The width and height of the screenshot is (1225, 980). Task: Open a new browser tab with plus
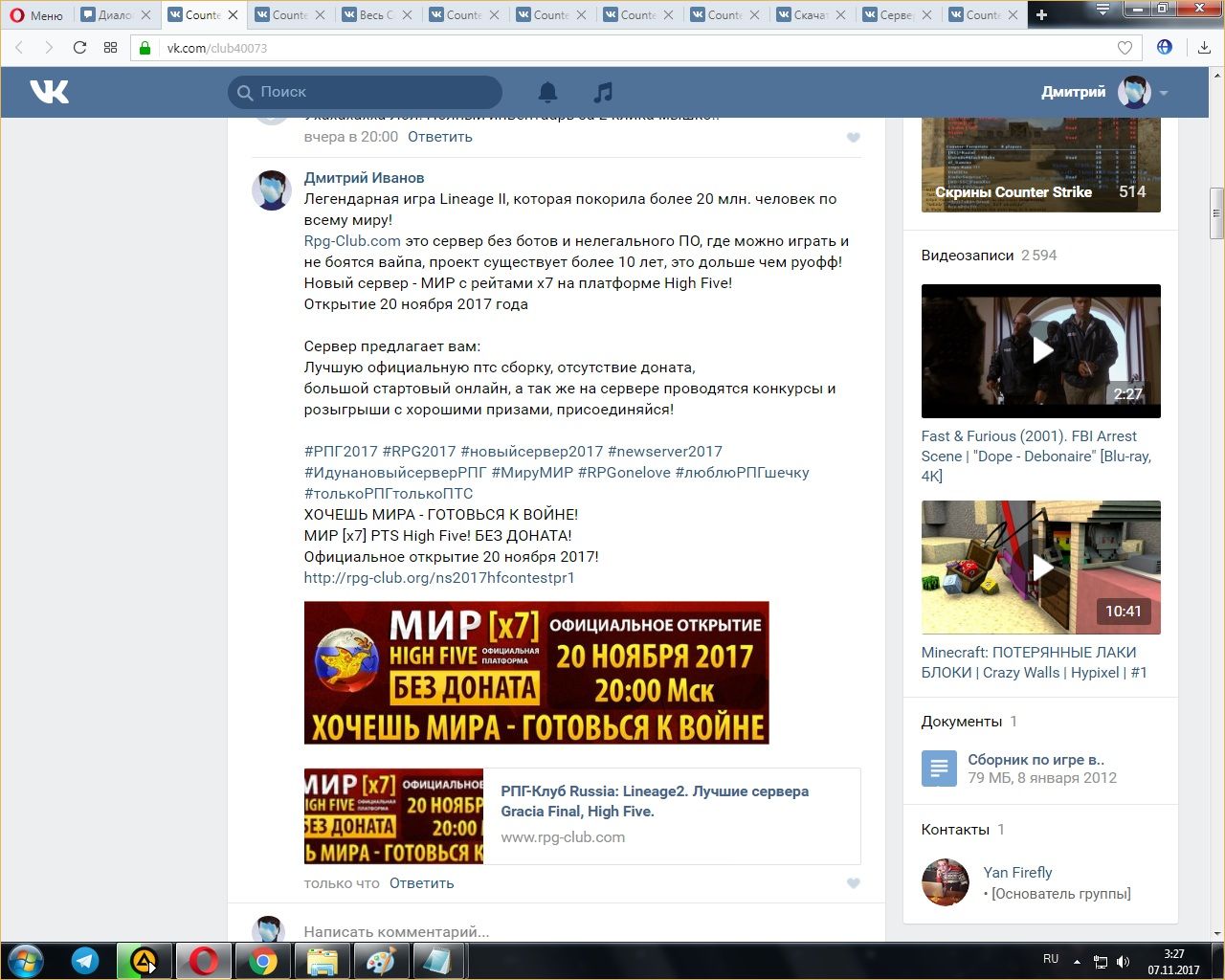point(1042,14)
